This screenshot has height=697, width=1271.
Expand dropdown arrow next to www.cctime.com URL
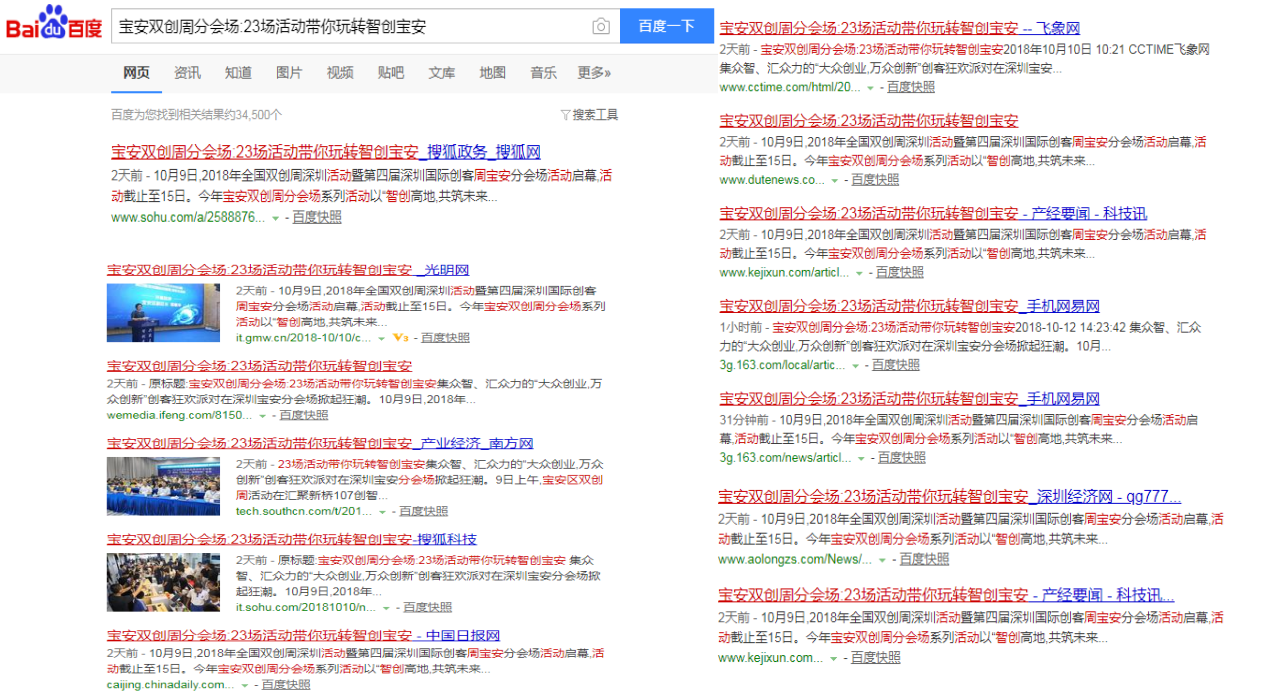pyautogui.click(x=871, y=87)
